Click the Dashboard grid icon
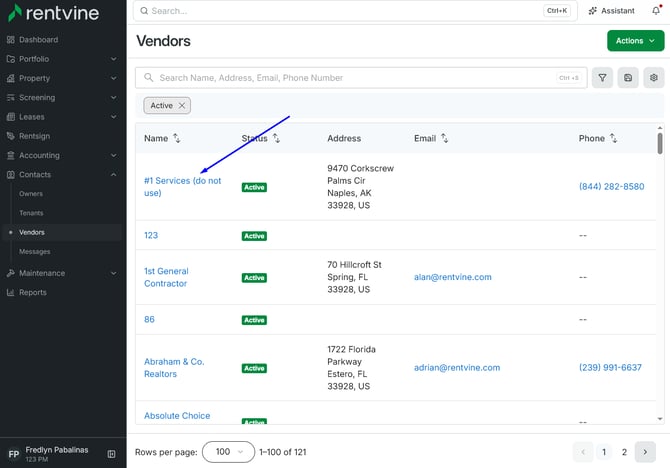 click(11, 40)
